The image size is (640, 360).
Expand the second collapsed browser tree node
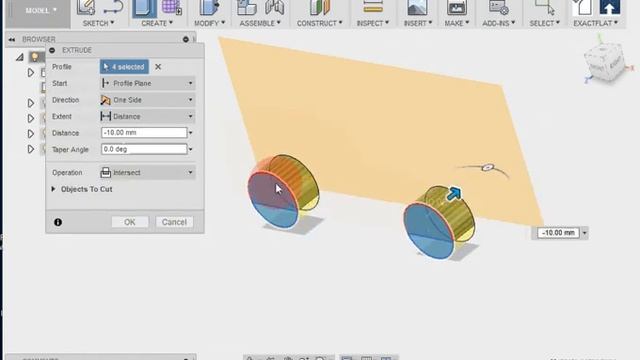tap(31, 103)
